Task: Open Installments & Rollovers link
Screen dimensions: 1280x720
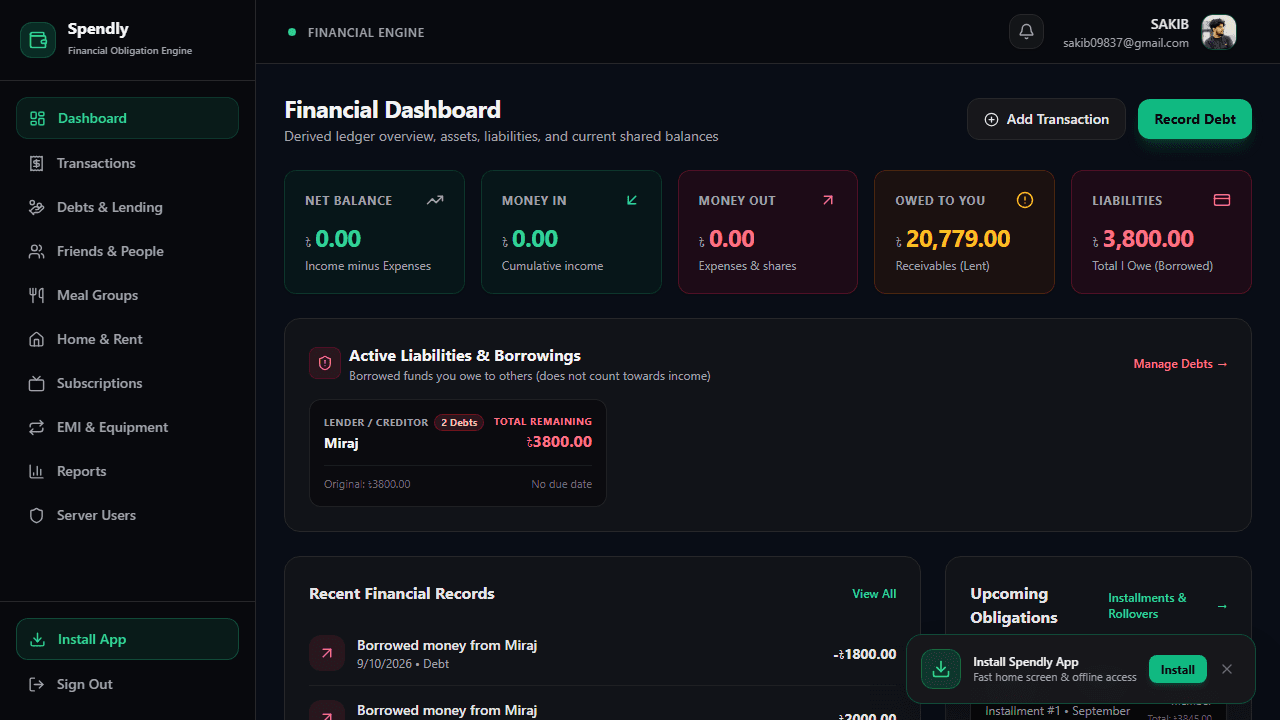Action: pos(1167,606)
